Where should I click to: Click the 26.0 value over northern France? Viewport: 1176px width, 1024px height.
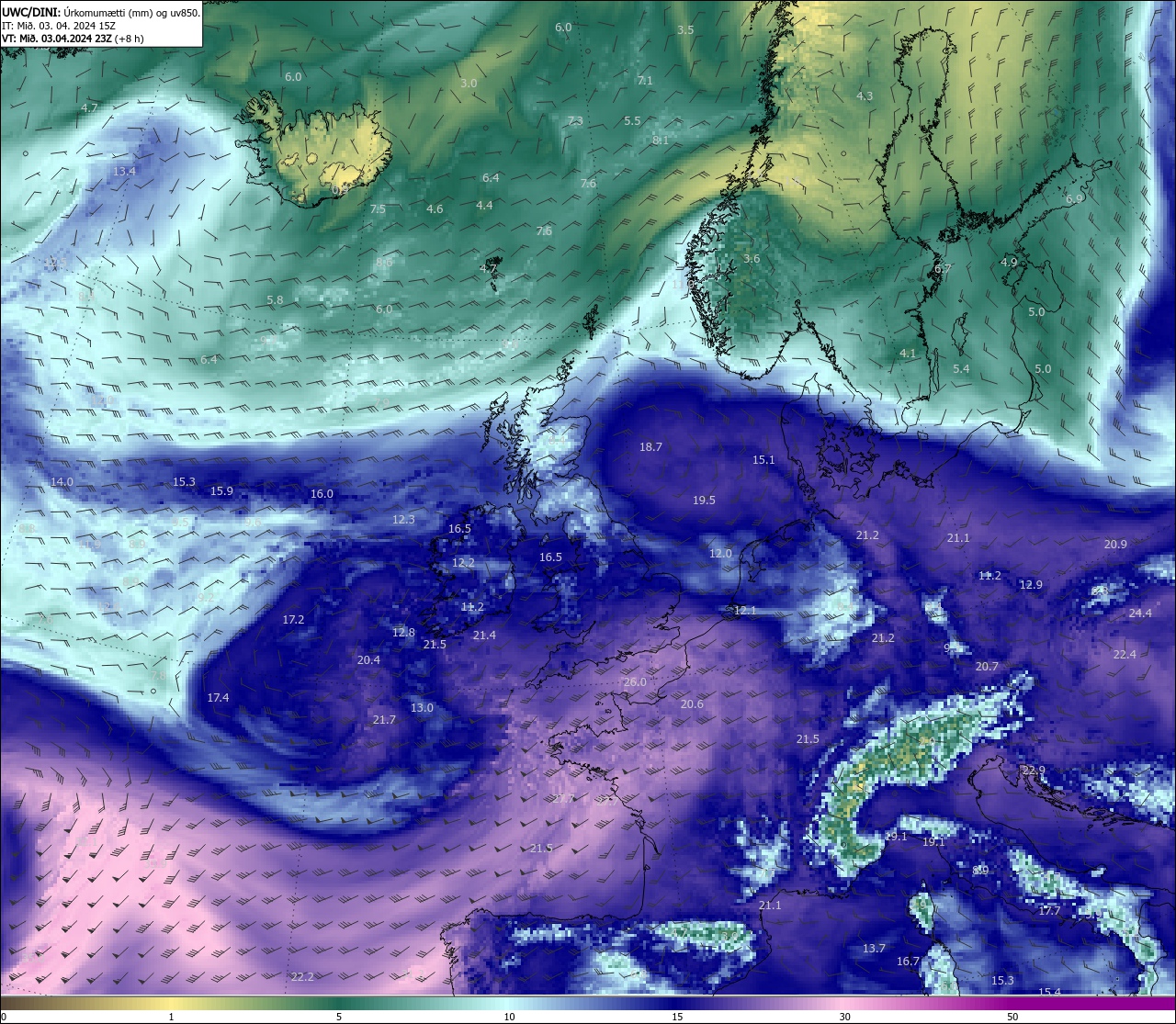[x=635, y=682]
